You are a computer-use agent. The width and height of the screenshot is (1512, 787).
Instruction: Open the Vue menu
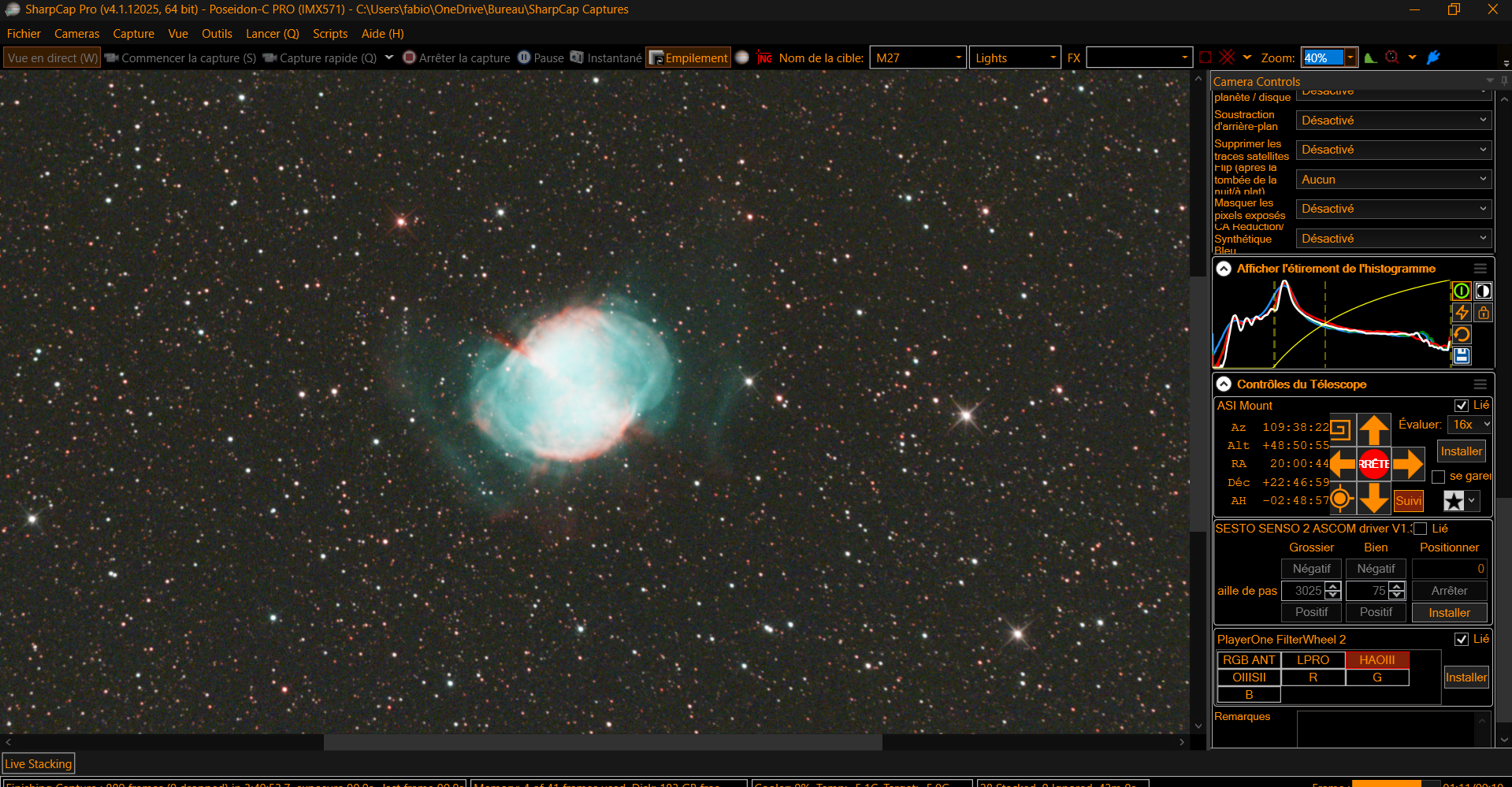click(178, 34)
